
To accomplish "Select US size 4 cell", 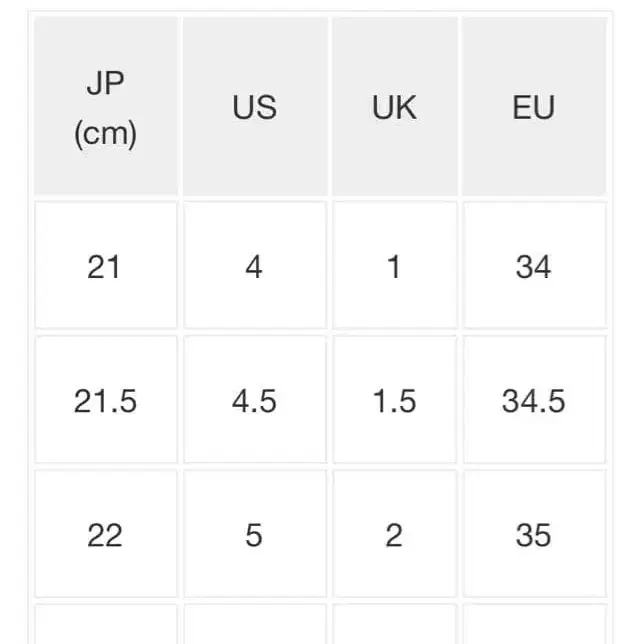I will [254, 266].
